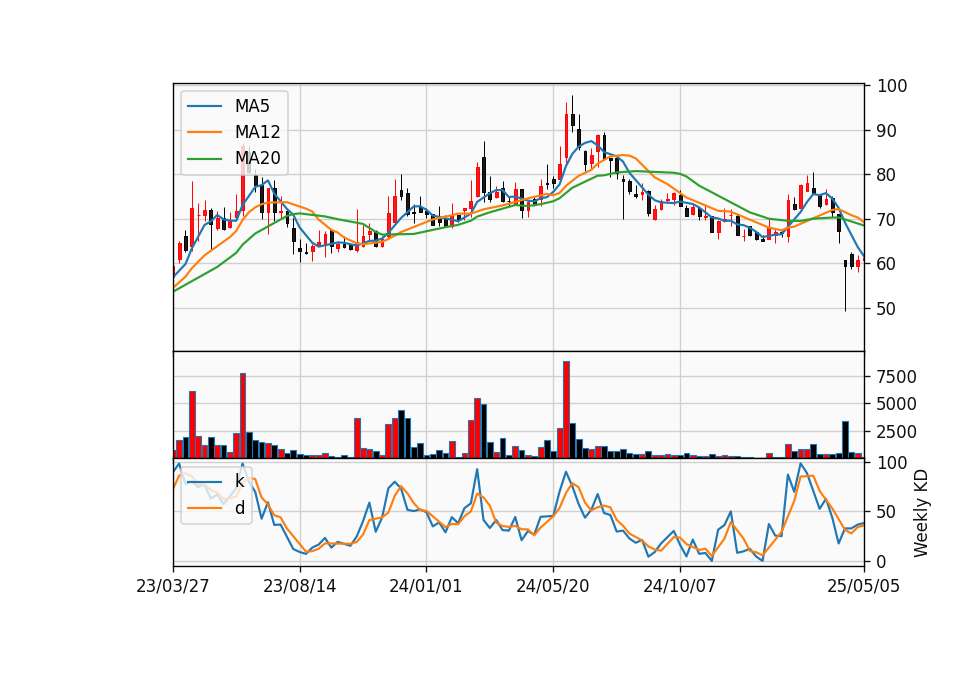Click volume axis value 2500
Image resolution: width=960 pixels, height=690 pixels.
pos(896,432)
